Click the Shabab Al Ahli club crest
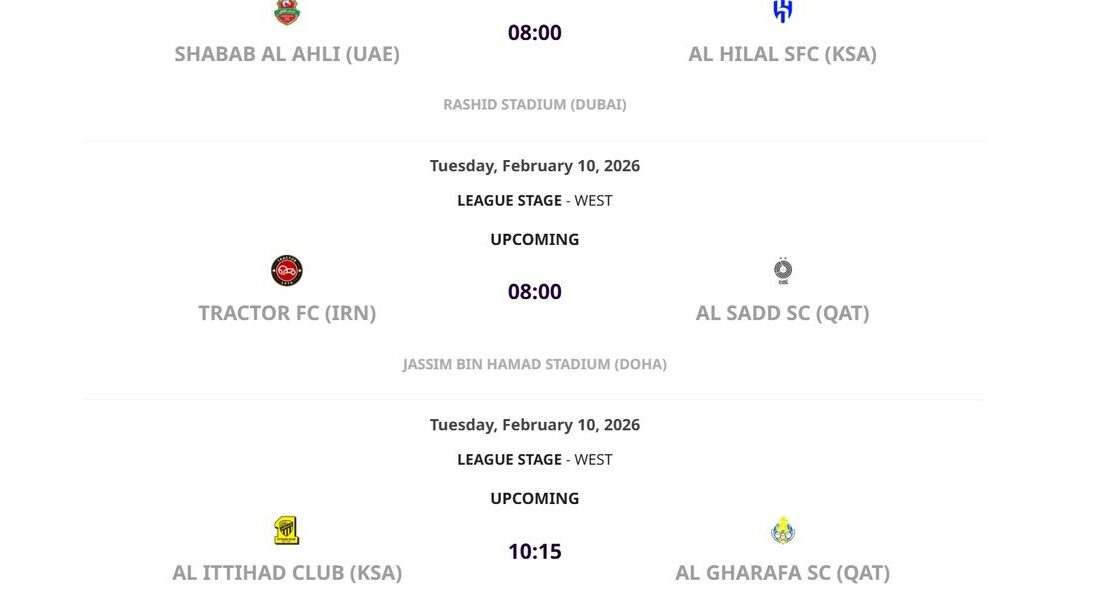1100x603 pixels. click(287, 12)
